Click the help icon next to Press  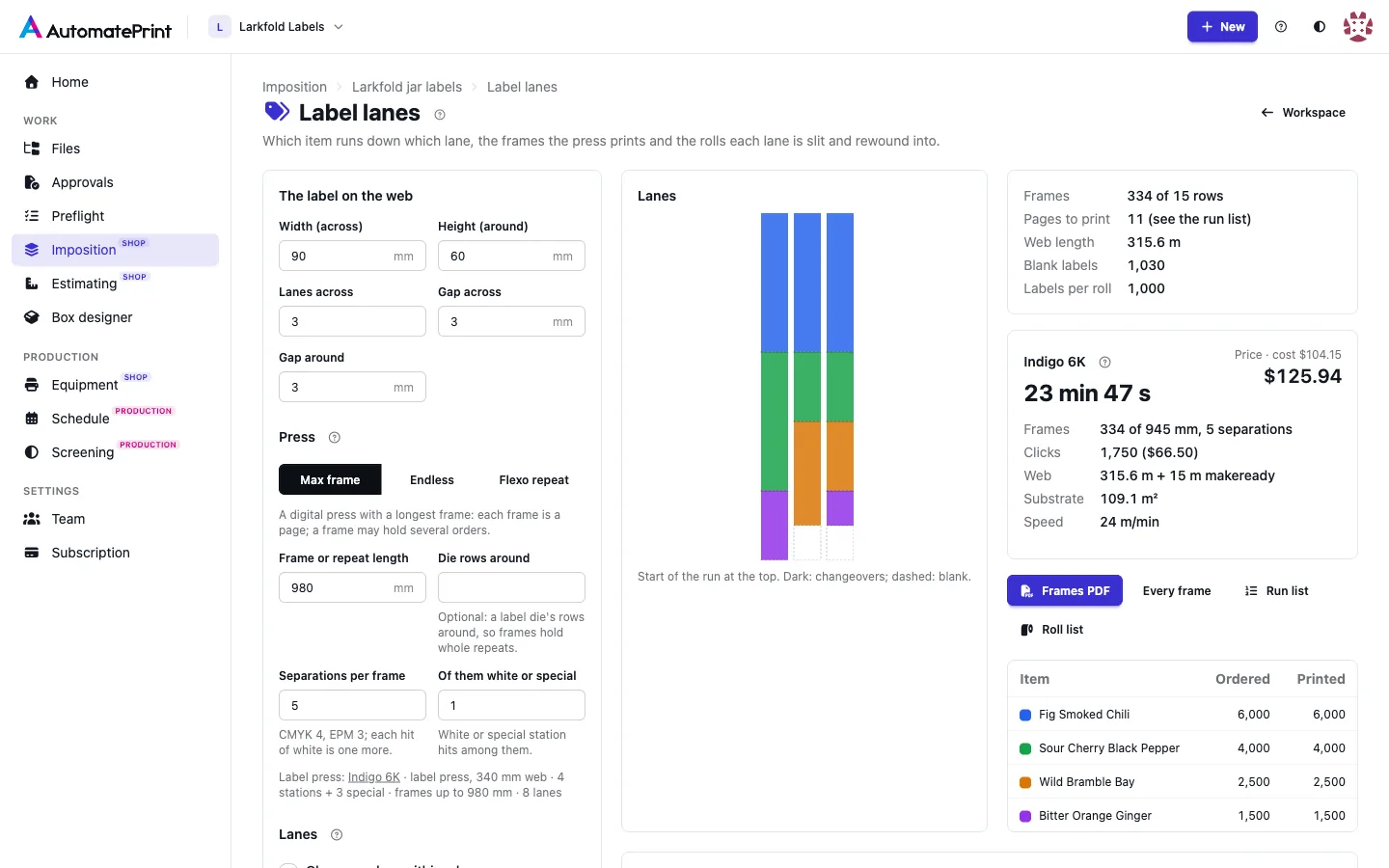coord(335,438)
